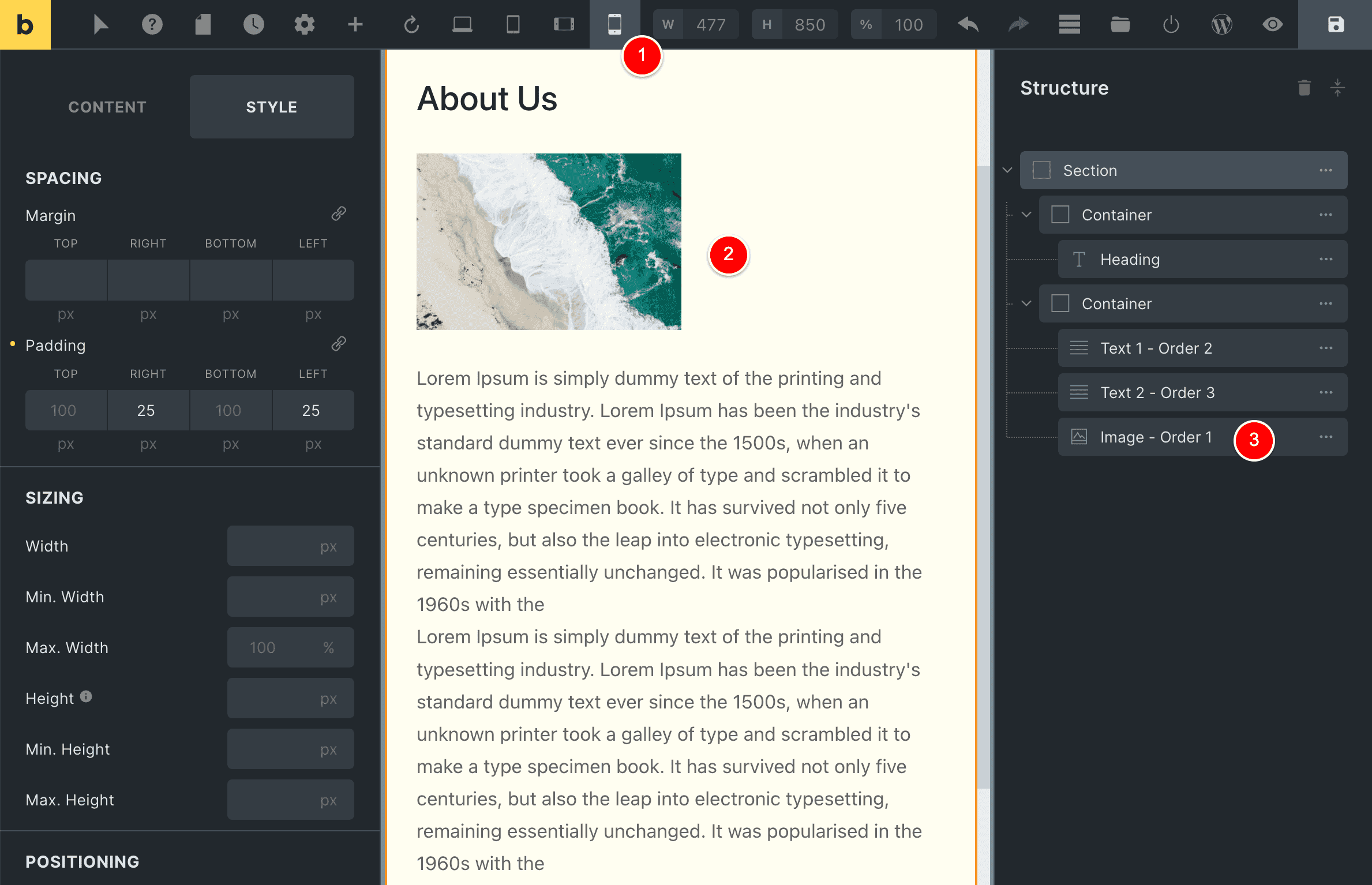Viewport: 1372px width, 885px height.
Task: Open the Section options dots menu
Action: pos(1325,170)
